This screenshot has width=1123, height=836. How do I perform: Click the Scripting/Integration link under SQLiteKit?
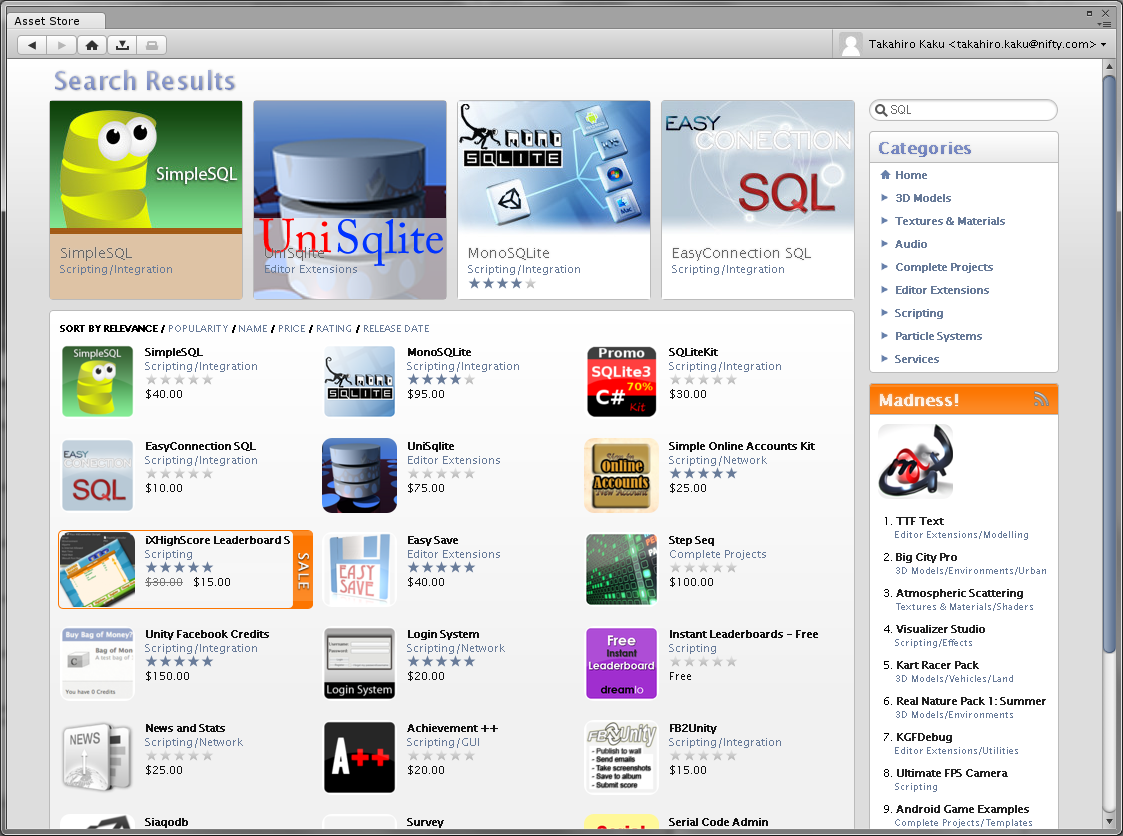[725, 366]
